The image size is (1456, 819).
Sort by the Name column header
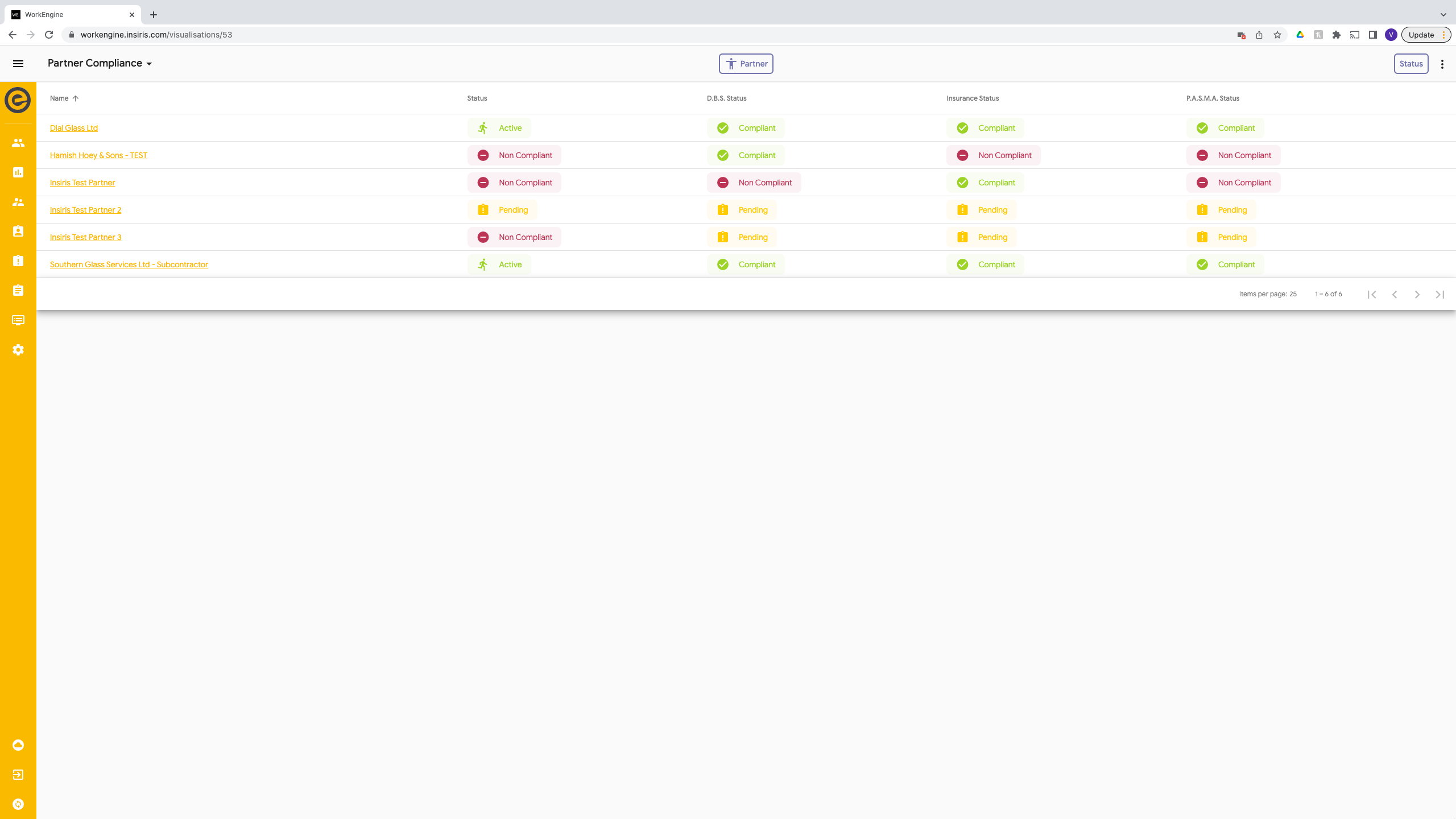(x=59, y=98)
